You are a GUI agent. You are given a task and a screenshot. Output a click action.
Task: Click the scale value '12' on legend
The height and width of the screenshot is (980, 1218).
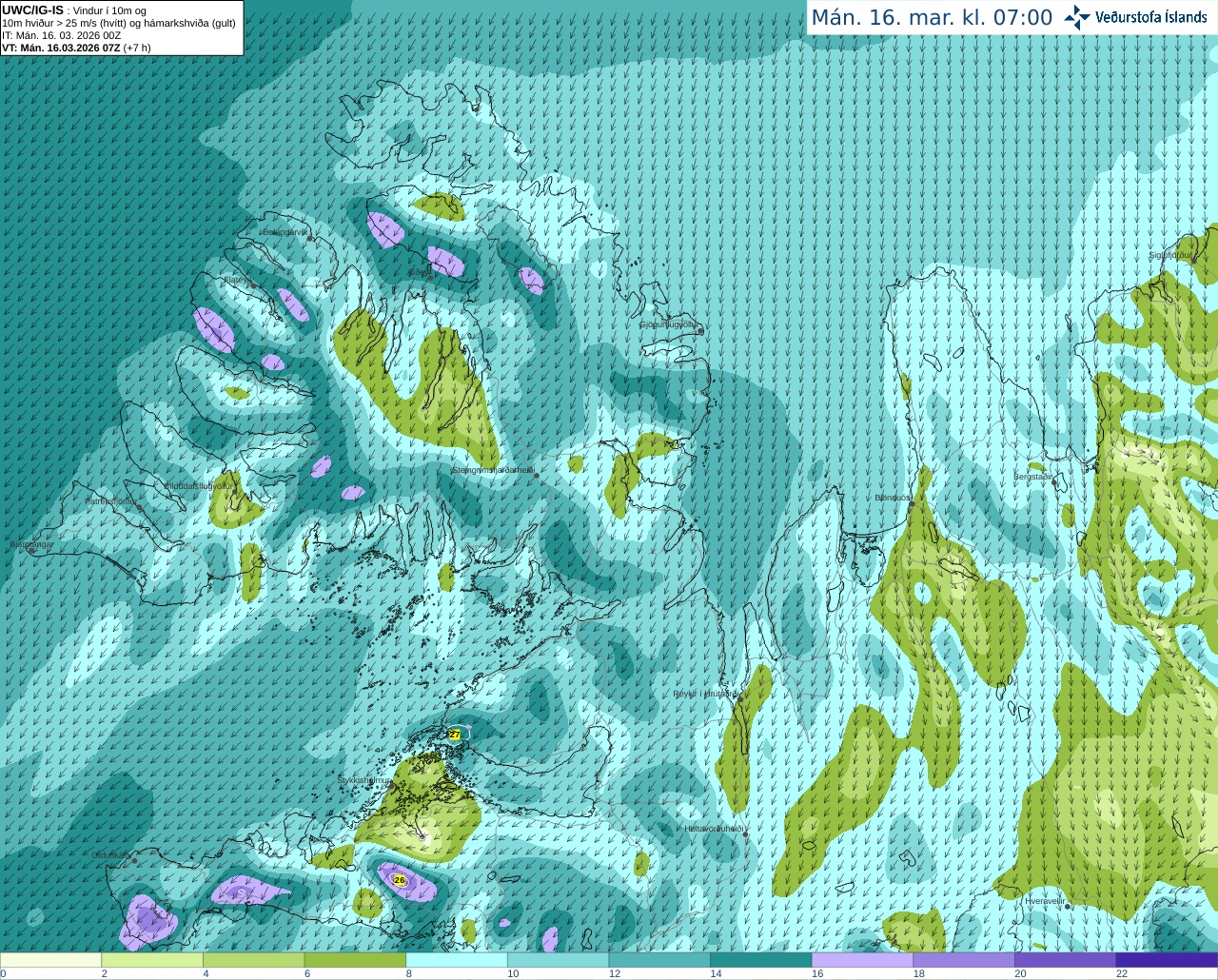[615, 973]
